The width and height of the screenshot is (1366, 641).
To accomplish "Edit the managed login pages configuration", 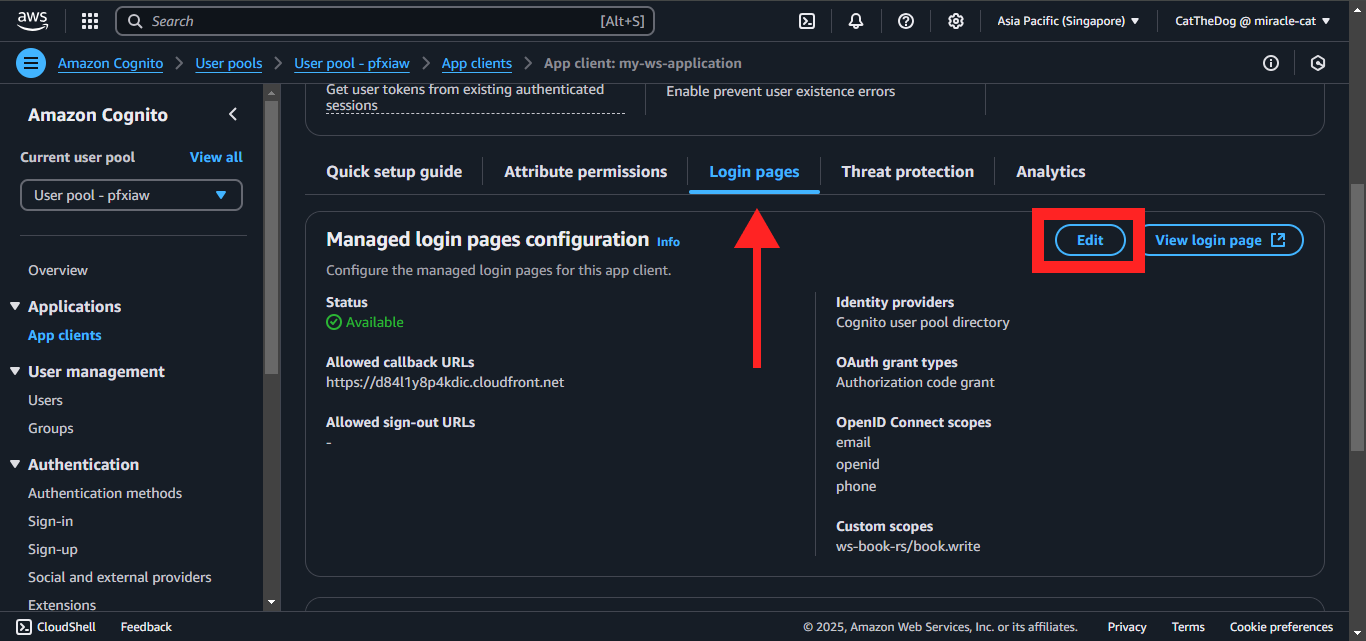I will point(1090,240).
